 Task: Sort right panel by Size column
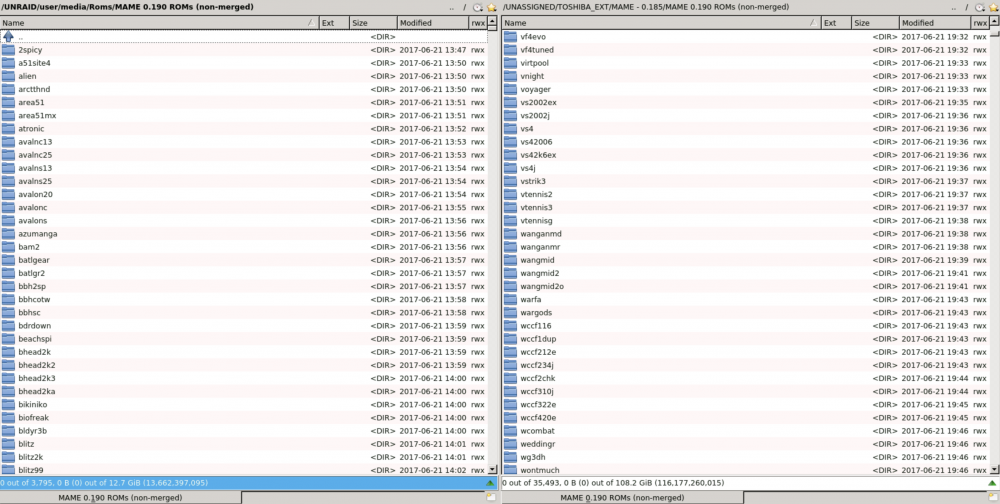pyautogui.click(x=876, y=23)
